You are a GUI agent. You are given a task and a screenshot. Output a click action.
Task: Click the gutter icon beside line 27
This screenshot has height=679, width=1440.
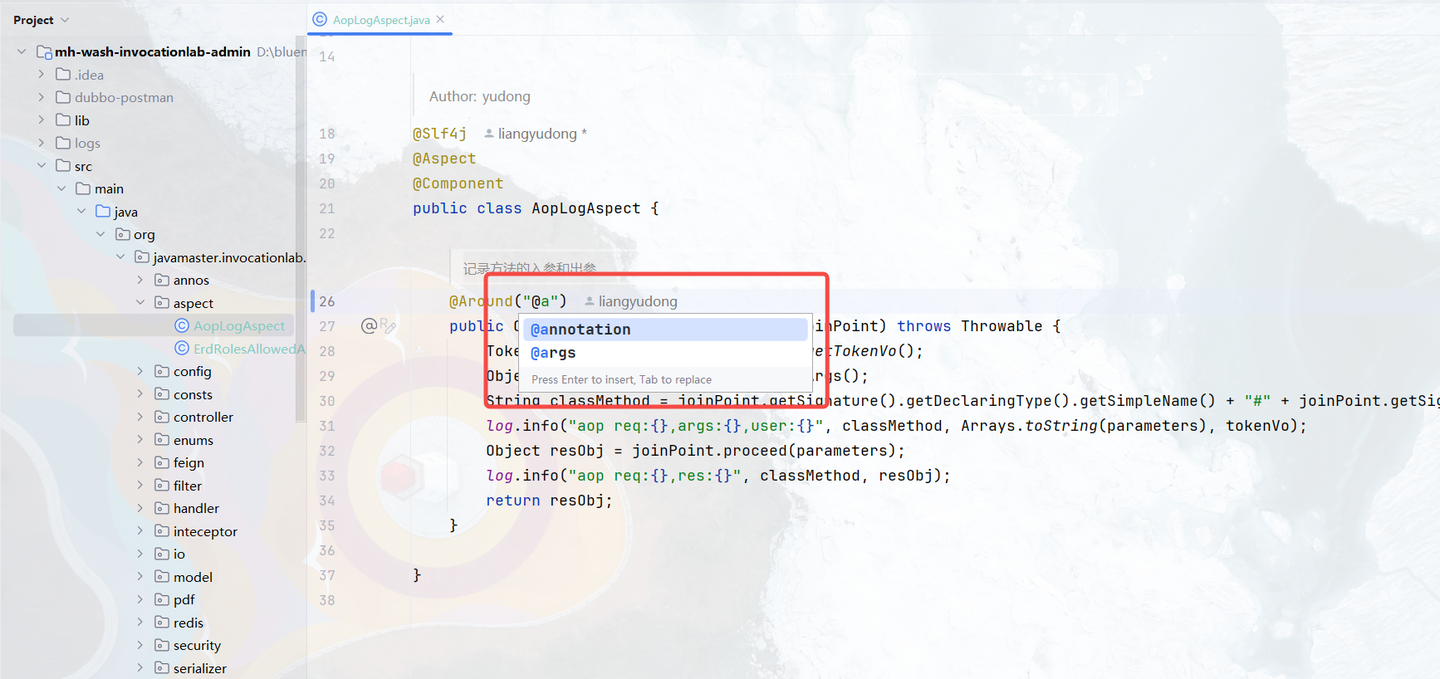point(378,325)
